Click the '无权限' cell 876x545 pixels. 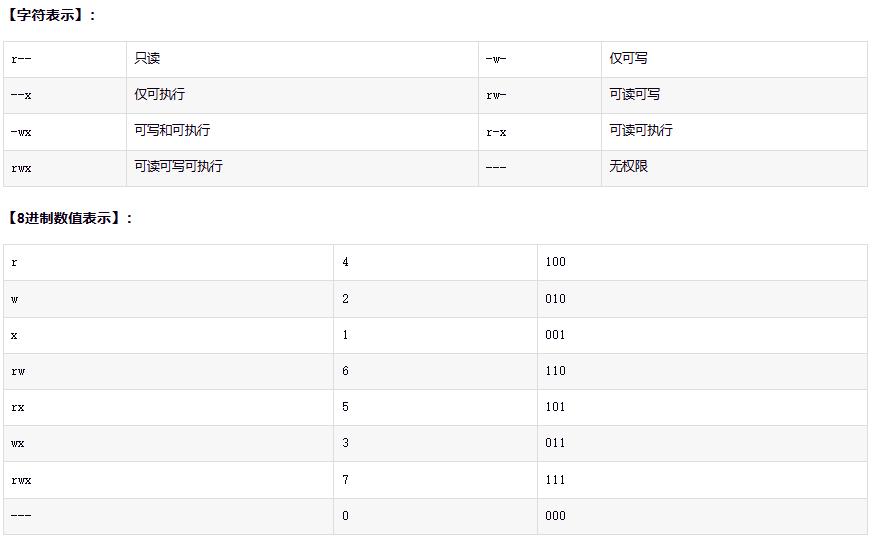(x=629, y=167)
